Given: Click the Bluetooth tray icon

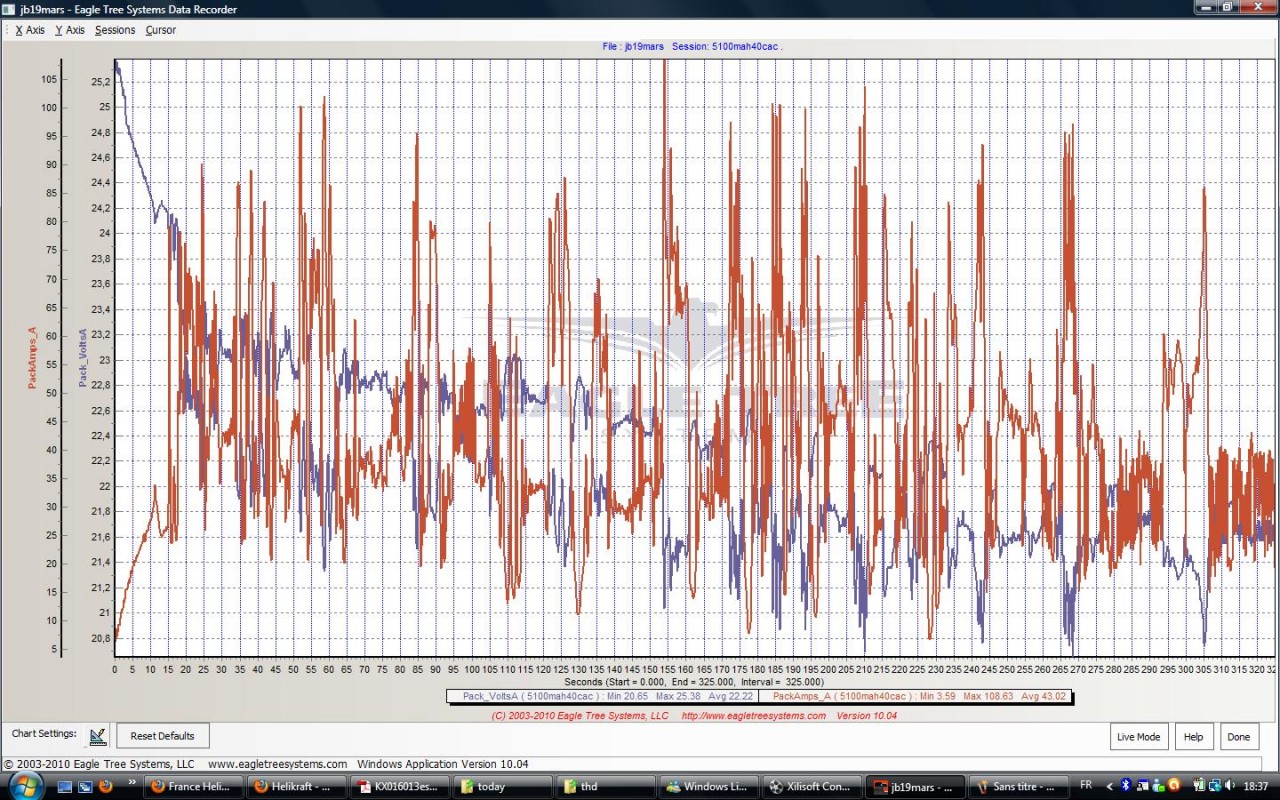Looking at the screenshot, I should pyautogui.click(x=1125, y=786).
